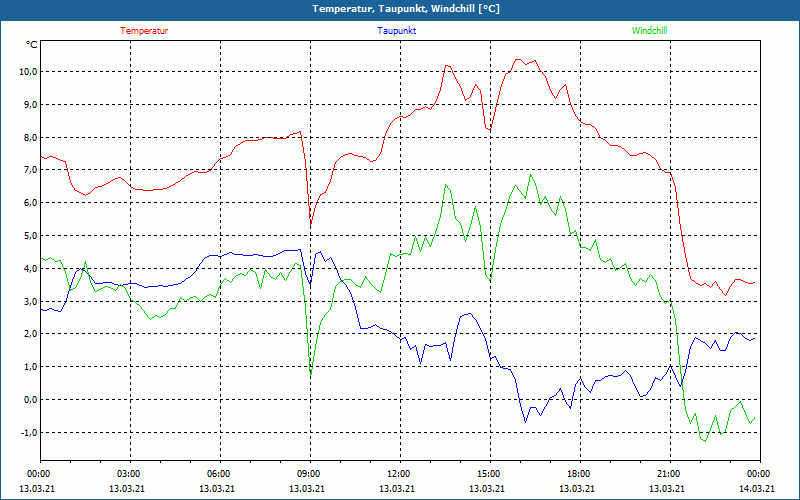
Task: Select the 9,0 y-axis value
Action: [x=31, y=105]
